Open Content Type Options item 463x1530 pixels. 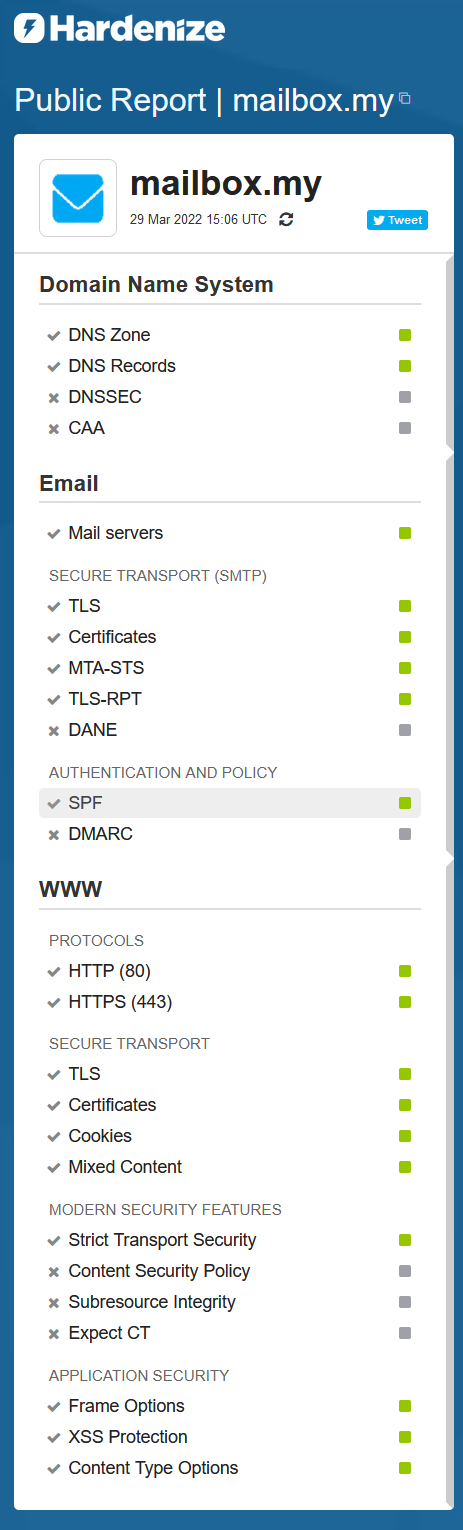230,1468
